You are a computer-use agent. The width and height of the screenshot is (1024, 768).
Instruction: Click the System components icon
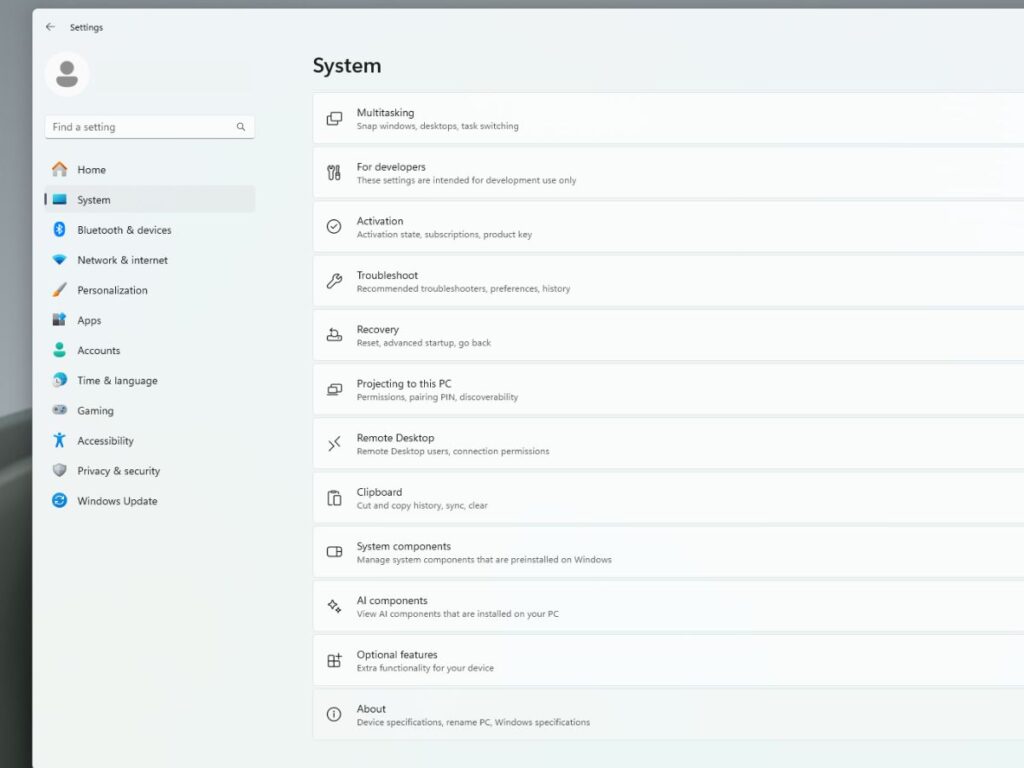(x=333, y=552)
